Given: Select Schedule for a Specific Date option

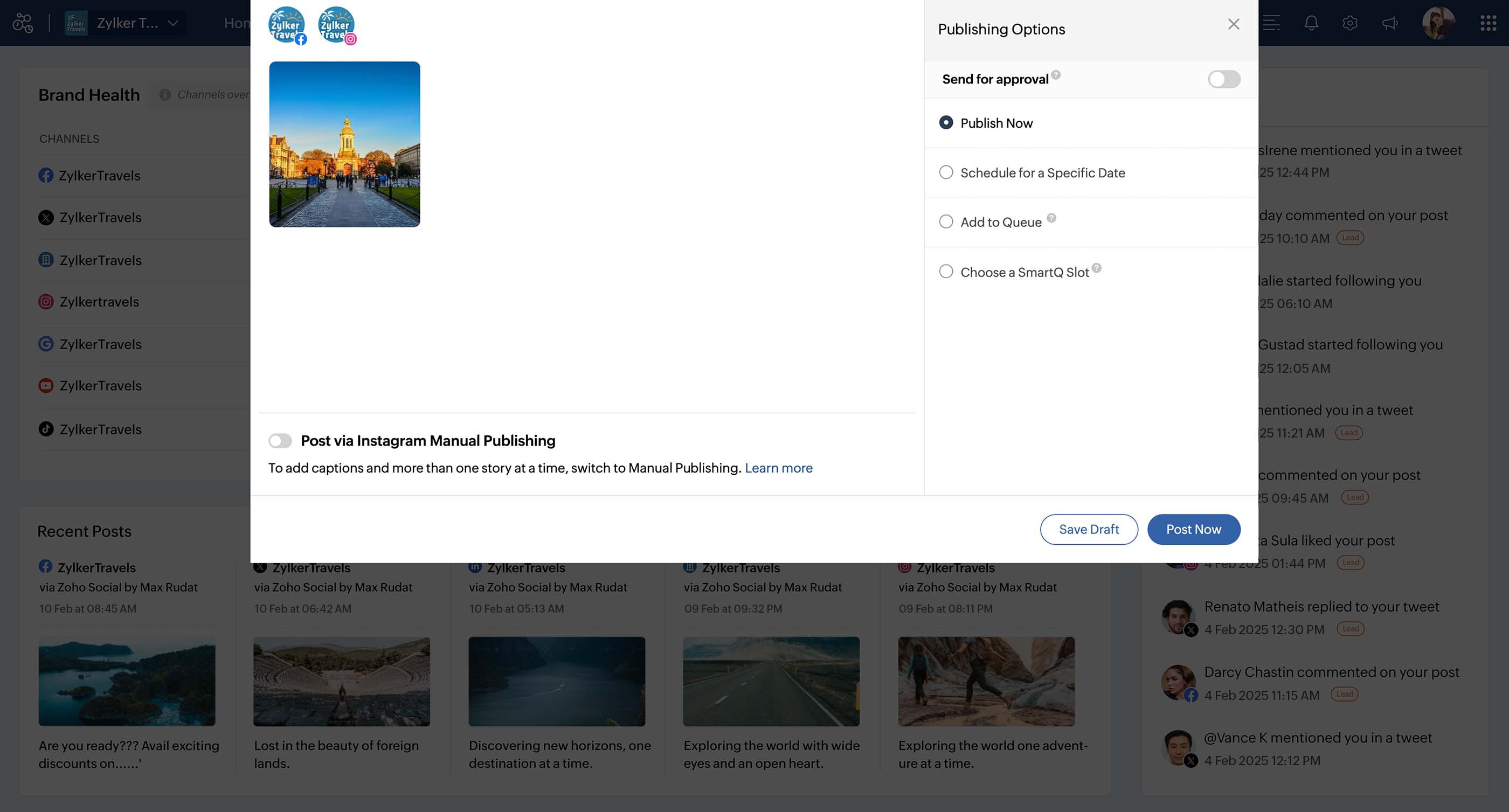Looking at the screenshot, I should pyautogui.click(x=946, y=172).
